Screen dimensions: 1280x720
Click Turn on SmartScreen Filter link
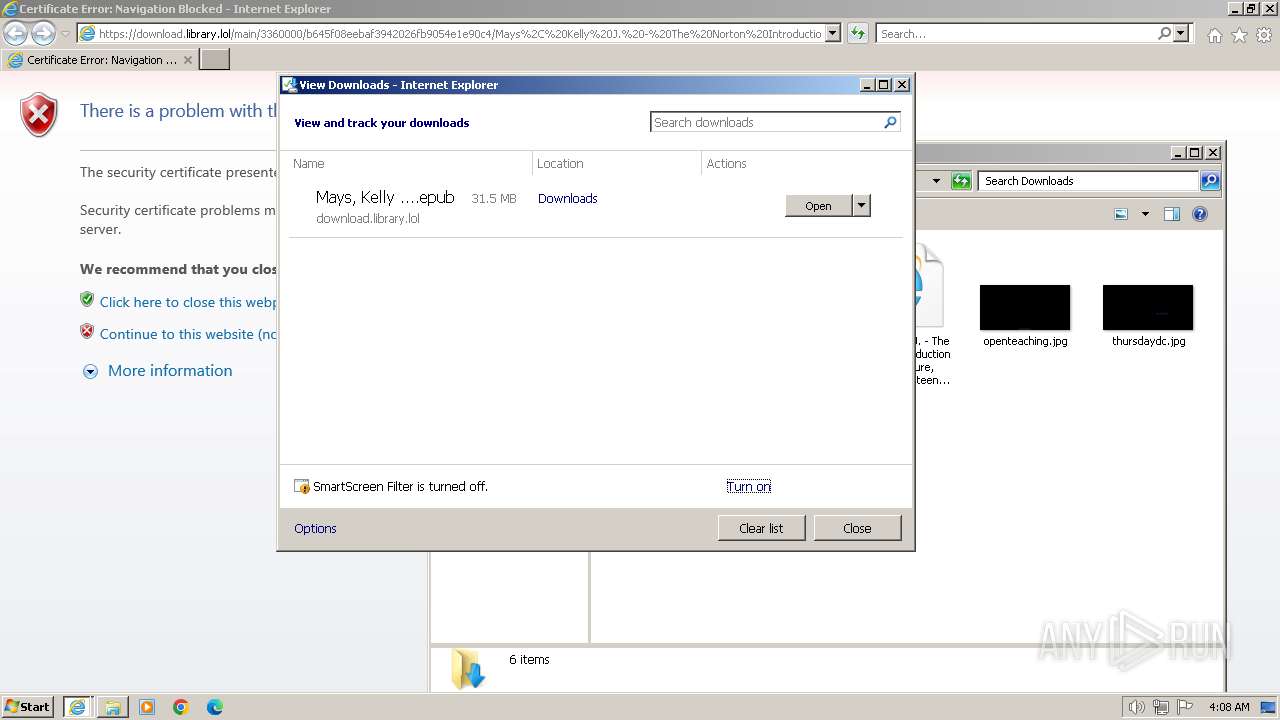pos(749,487)
